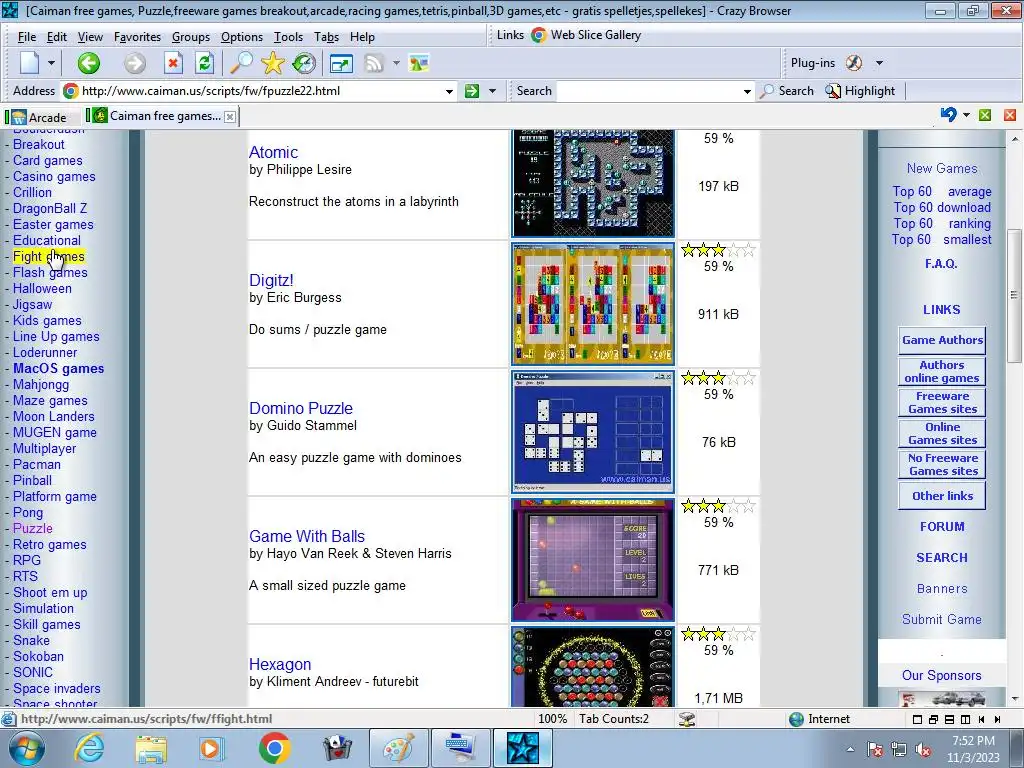Click the Address URL text field
The width and height of the screenshot is (1024, 768).
tap(261, 91)
